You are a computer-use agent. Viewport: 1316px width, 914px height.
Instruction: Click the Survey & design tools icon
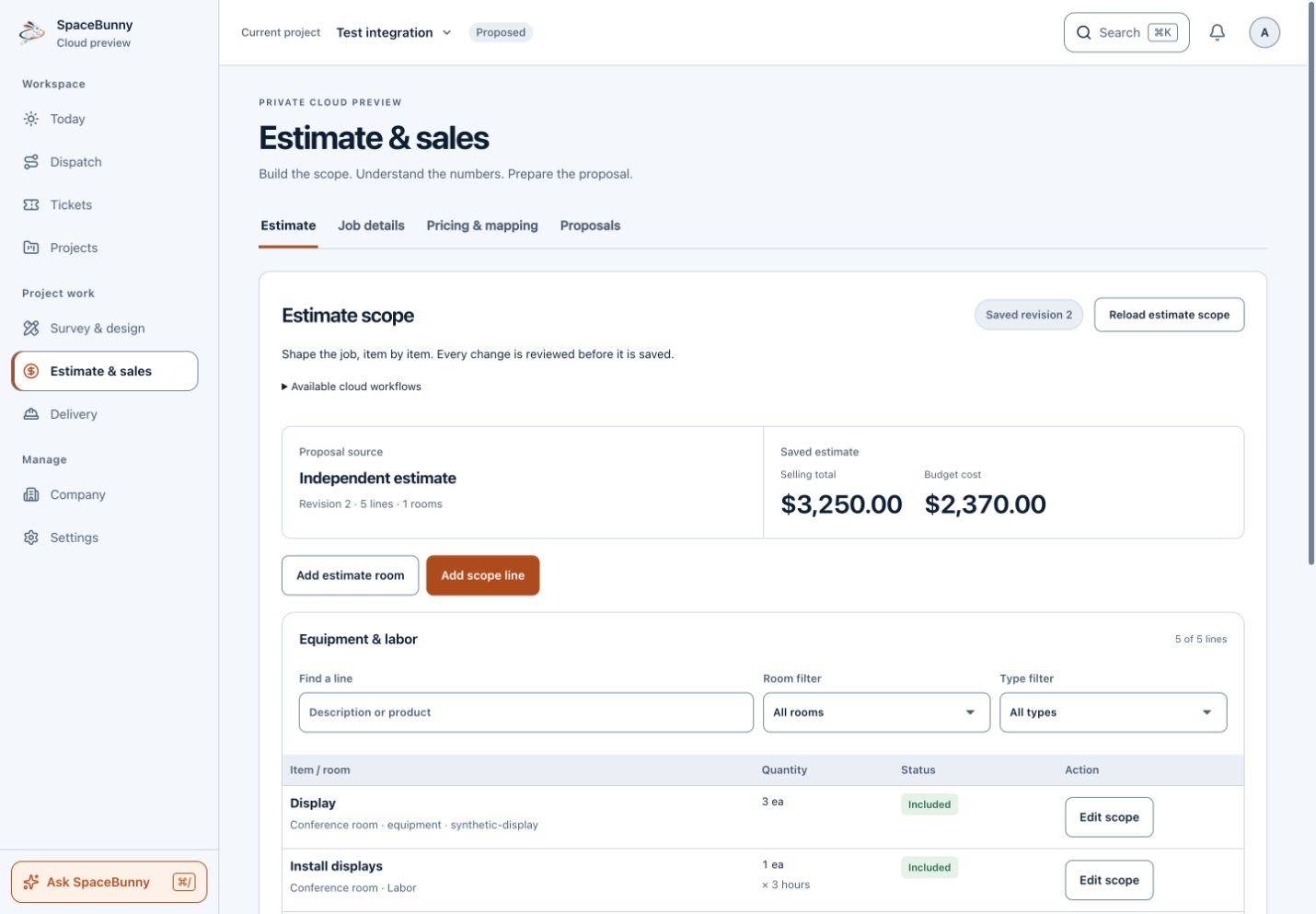[x=31, y=328]
